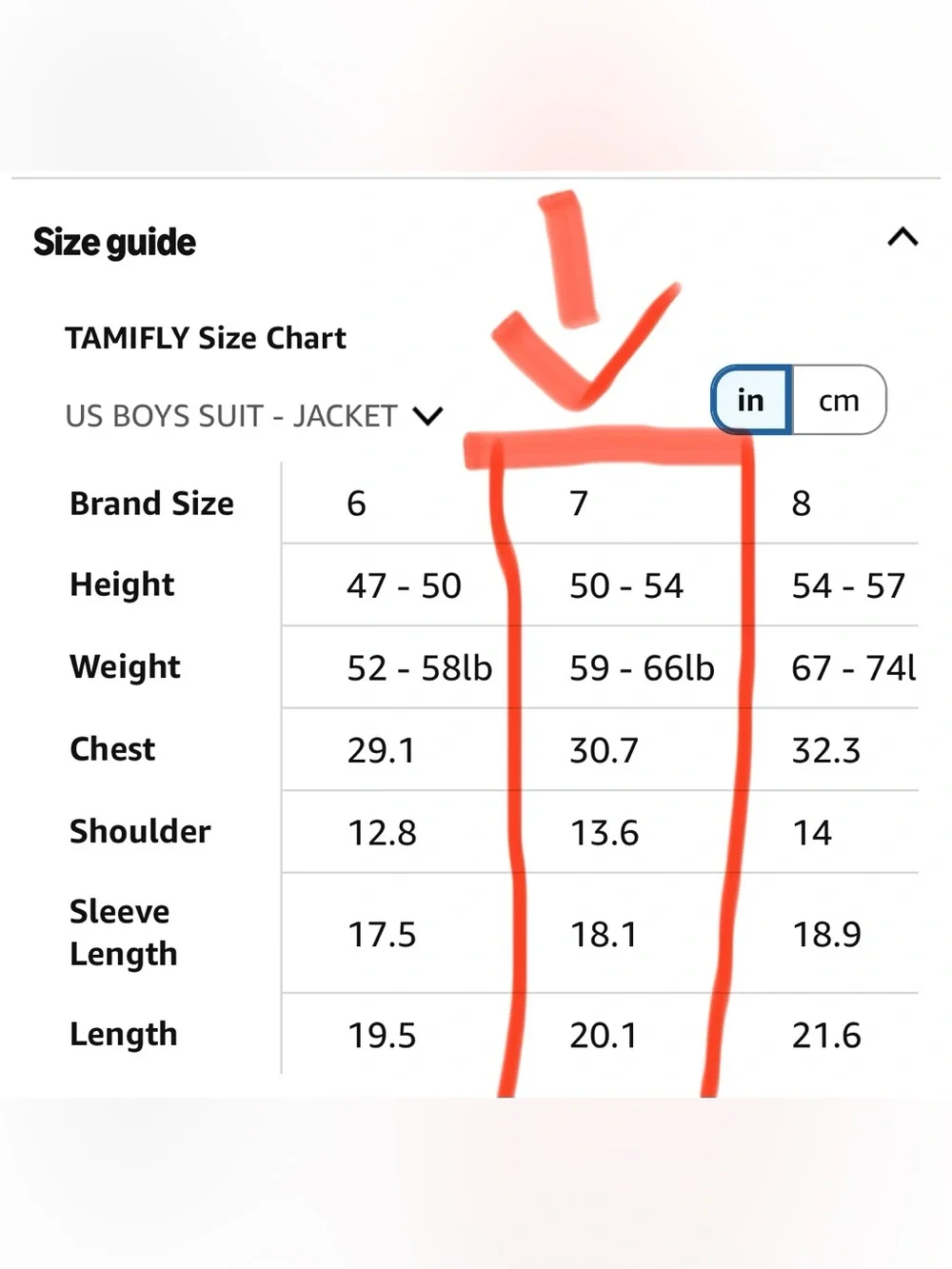Click the Height row label
952x1269 pixels.
[122, 585]
